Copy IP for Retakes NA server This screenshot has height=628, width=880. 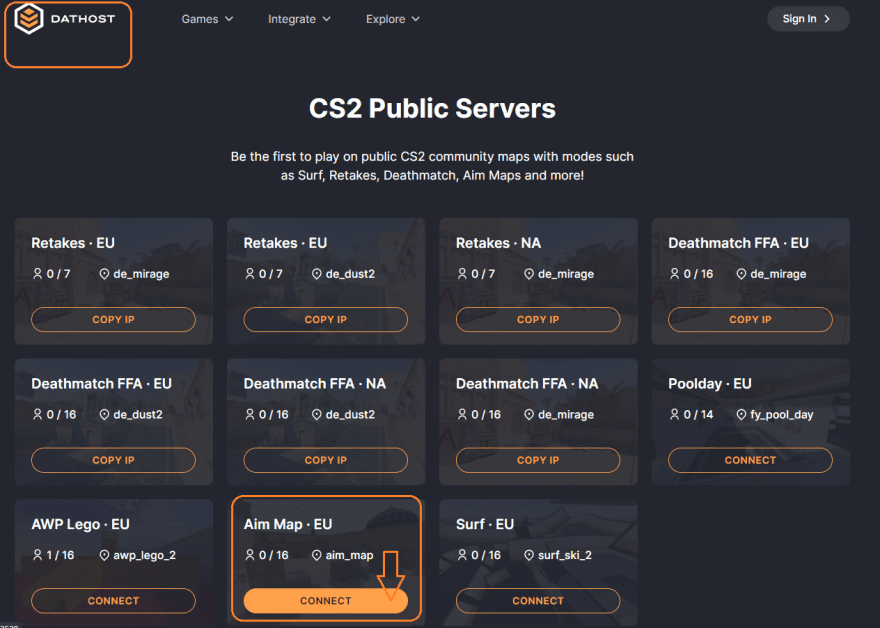[538, 320]
